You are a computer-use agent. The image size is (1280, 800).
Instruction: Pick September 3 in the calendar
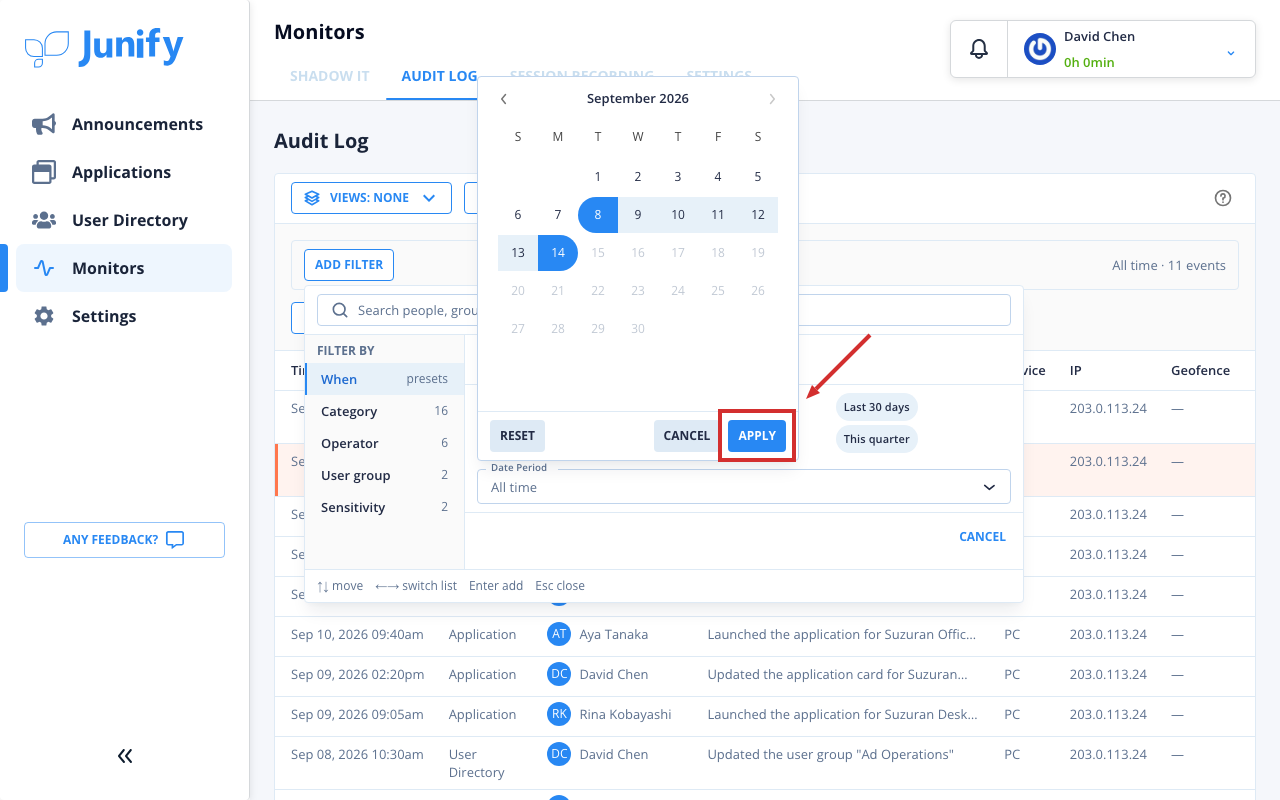click(x=678, y=177)
